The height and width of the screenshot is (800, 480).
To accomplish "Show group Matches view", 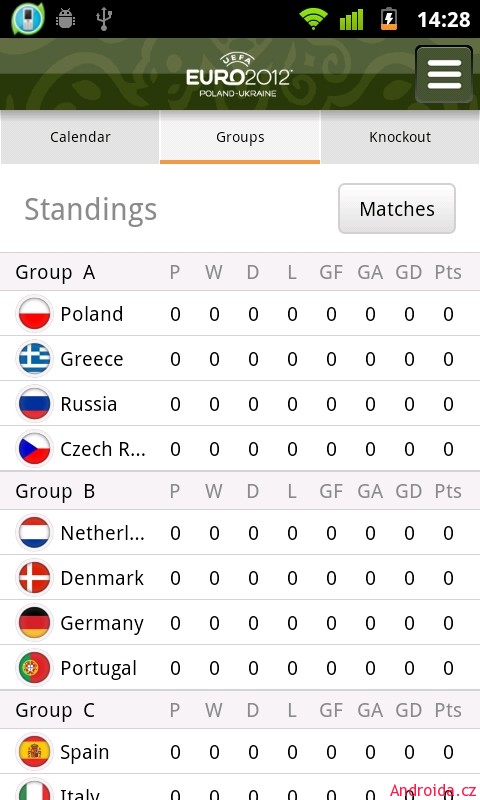I will (x=397, y=209).
